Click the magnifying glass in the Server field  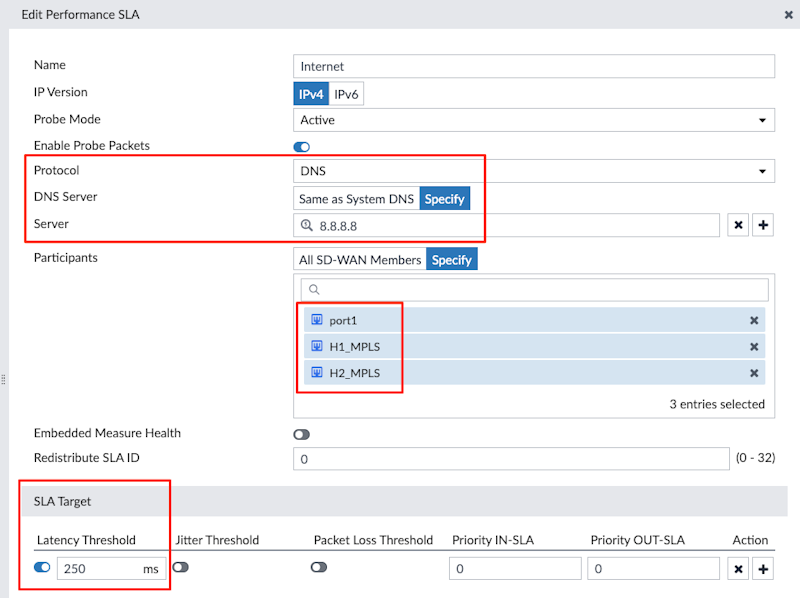[304, 224]
